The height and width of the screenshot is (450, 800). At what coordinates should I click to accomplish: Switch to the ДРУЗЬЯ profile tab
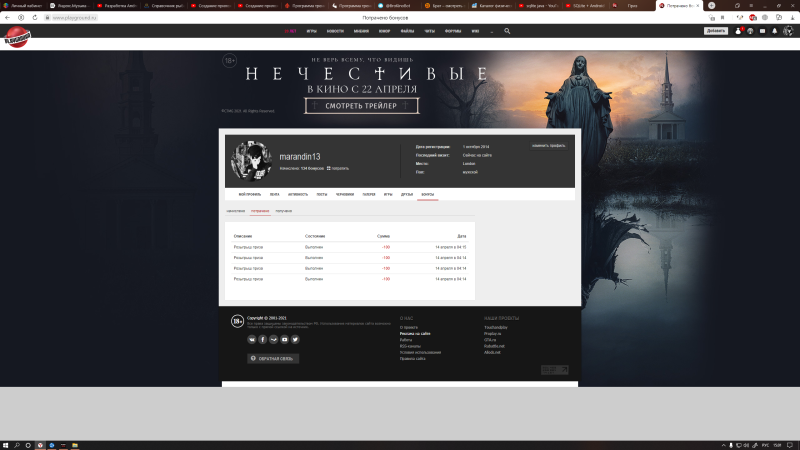click(x=407, y=194)
